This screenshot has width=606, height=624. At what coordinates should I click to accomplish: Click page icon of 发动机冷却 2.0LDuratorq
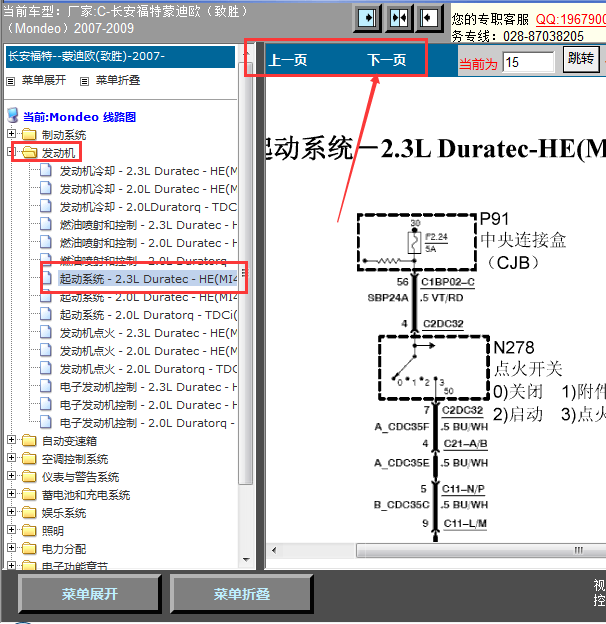(46, 206)
